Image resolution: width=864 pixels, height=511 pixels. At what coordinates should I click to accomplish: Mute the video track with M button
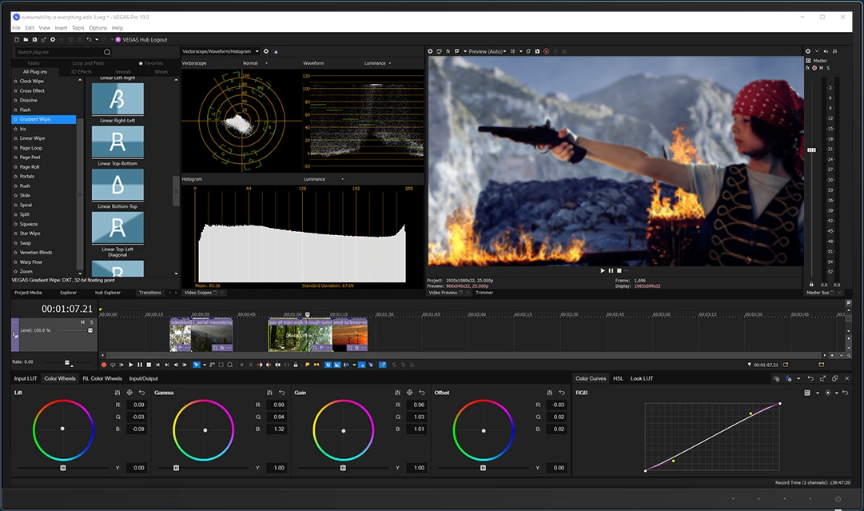click(83, 322)
